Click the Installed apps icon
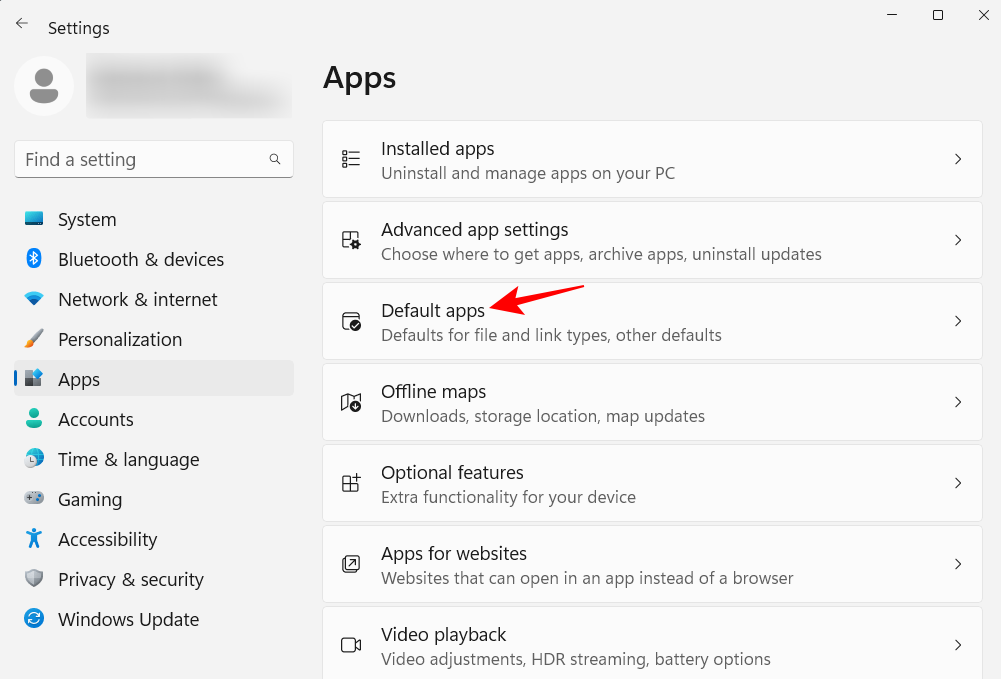The width and height of the screenshot is (1001, 679). click(350, 159)
